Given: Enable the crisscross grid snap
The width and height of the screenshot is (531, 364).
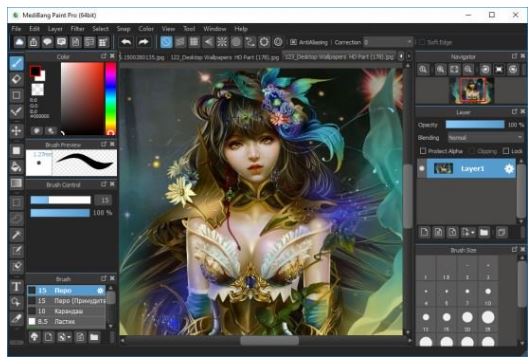Looking at the screenshot, I should pyautogui.click(x=194, y=42).
